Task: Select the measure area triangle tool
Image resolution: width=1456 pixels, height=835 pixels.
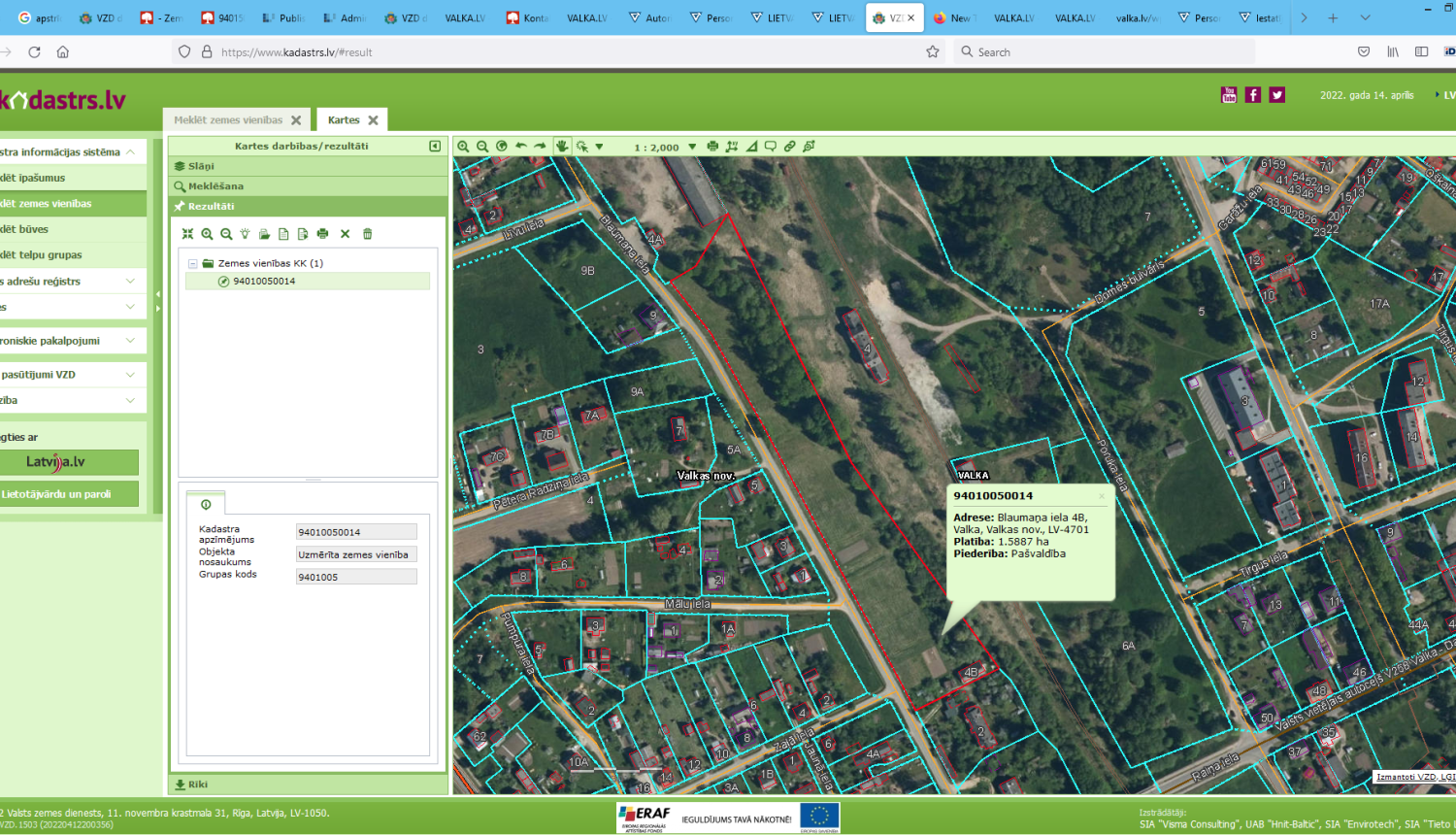Action: 751,147
